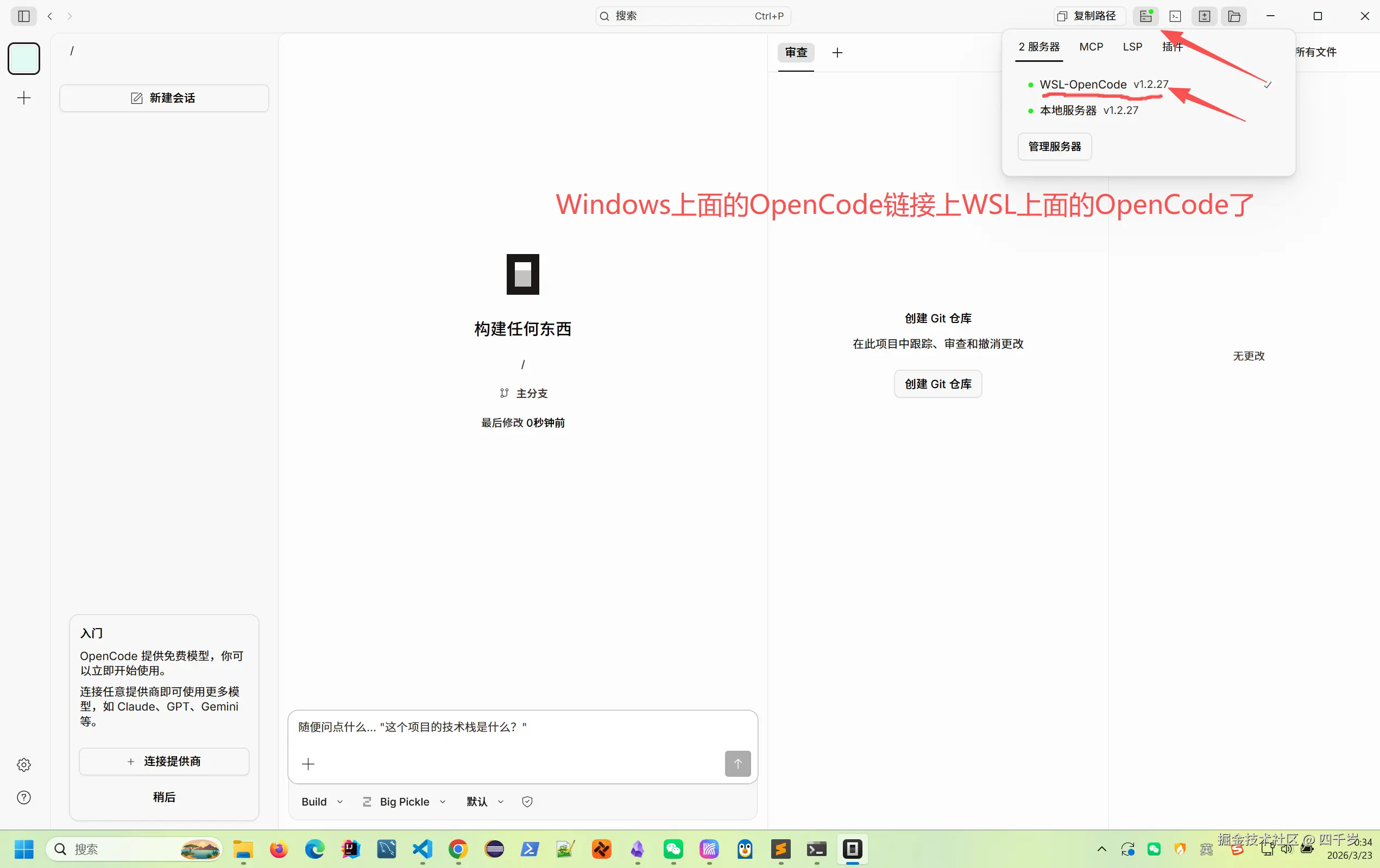The width and height of the screenshot is (1380, 868).
Task: Open the server status icon in the toolbar
Action: tap(1145, 16)
